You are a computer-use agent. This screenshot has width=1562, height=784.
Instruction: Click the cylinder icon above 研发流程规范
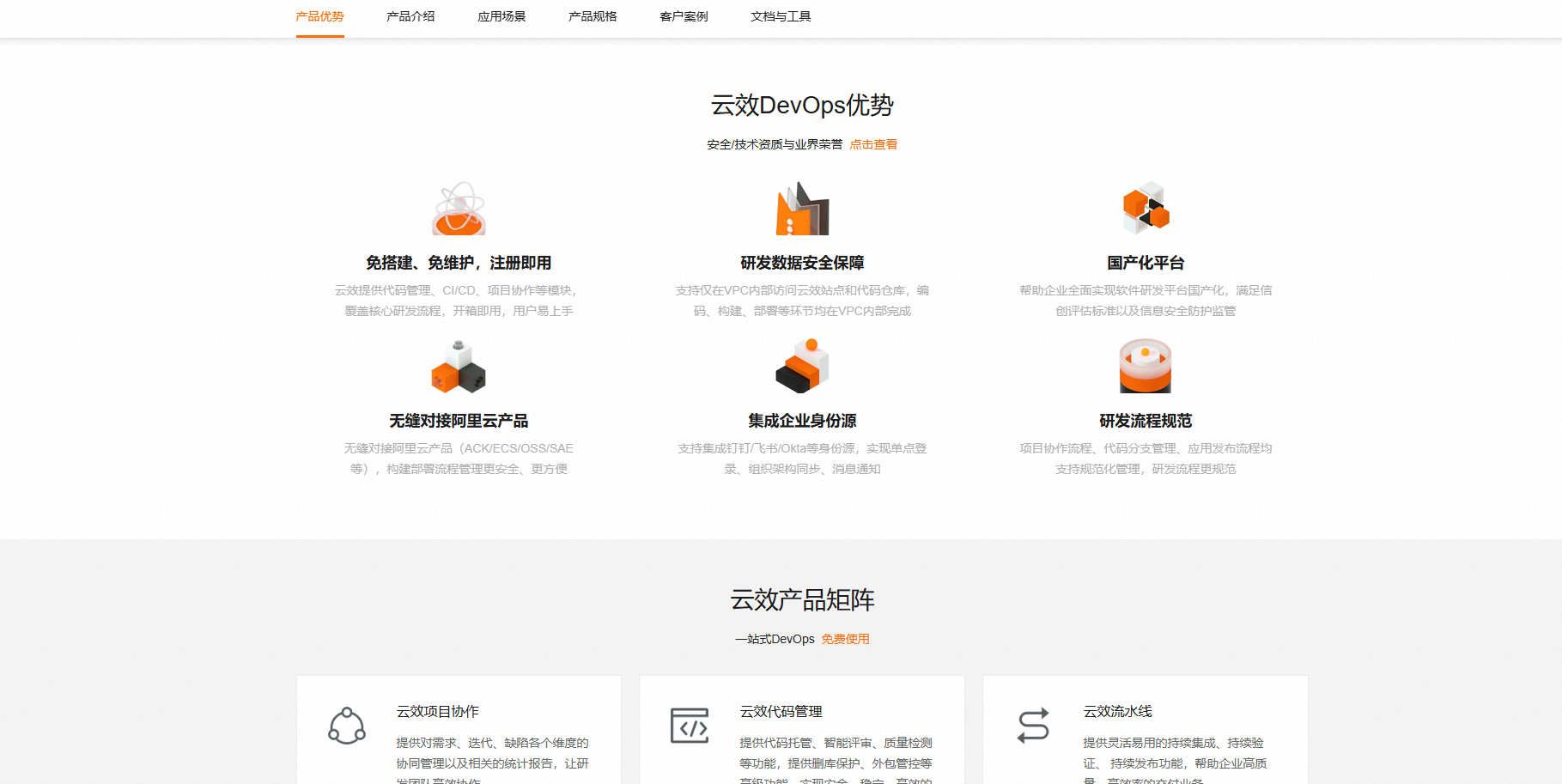1146,367
